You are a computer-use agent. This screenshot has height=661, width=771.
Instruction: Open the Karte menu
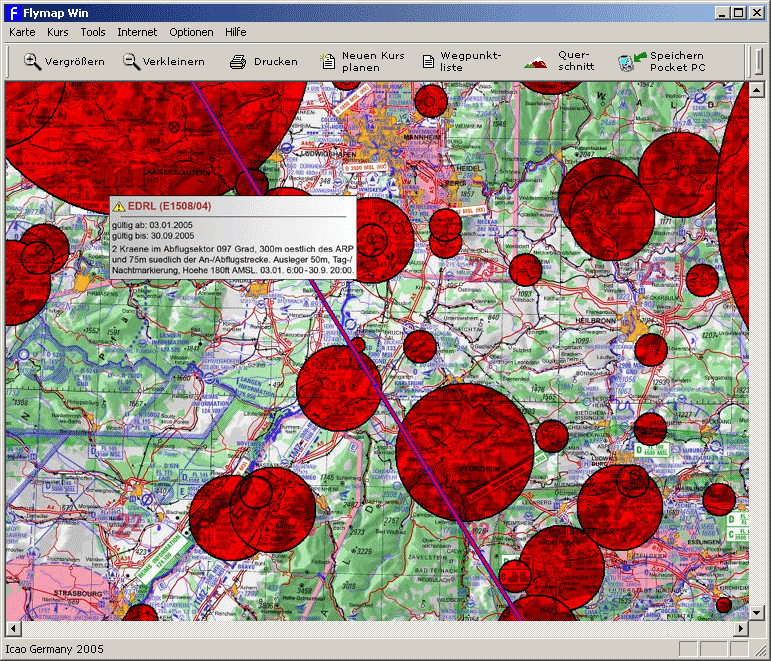(x=22, y=32)
